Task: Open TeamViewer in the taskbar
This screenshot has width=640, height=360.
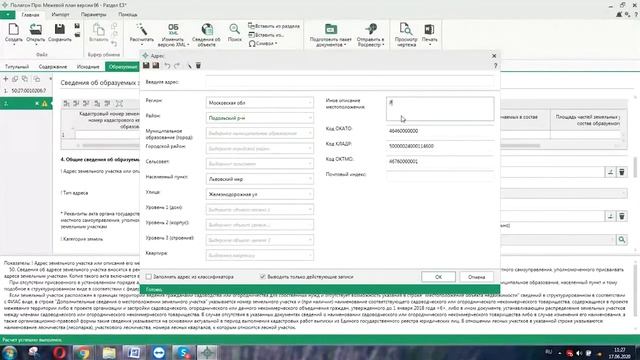Action: (159, 352)
